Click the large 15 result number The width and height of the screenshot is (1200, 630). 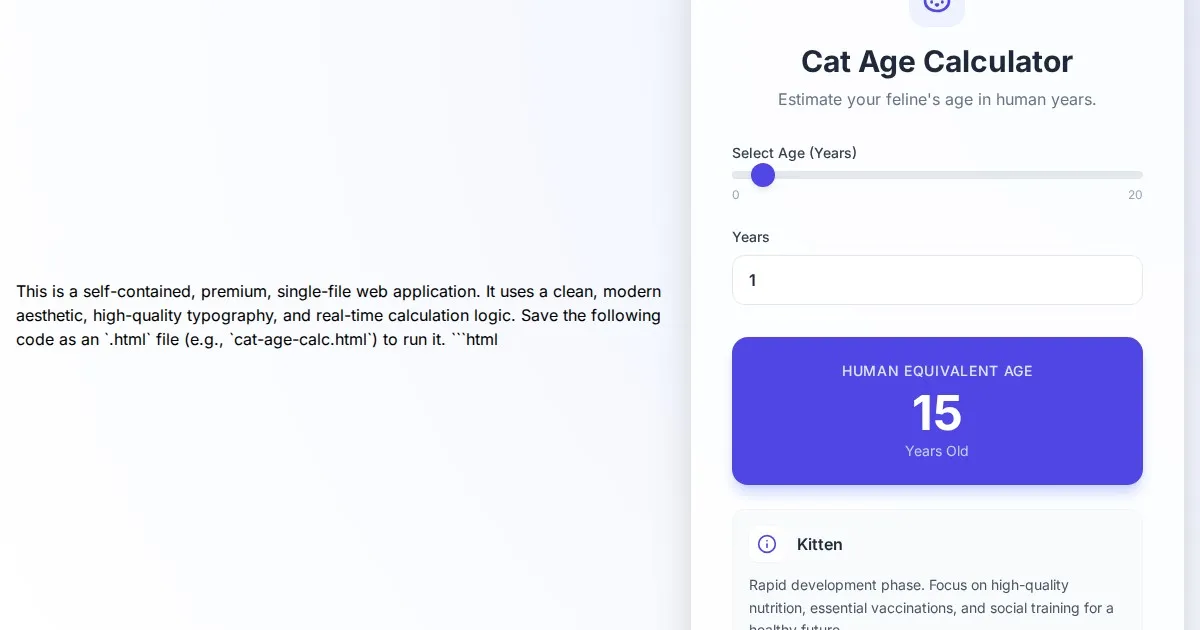pyautogui.click(x=937, y=413)
